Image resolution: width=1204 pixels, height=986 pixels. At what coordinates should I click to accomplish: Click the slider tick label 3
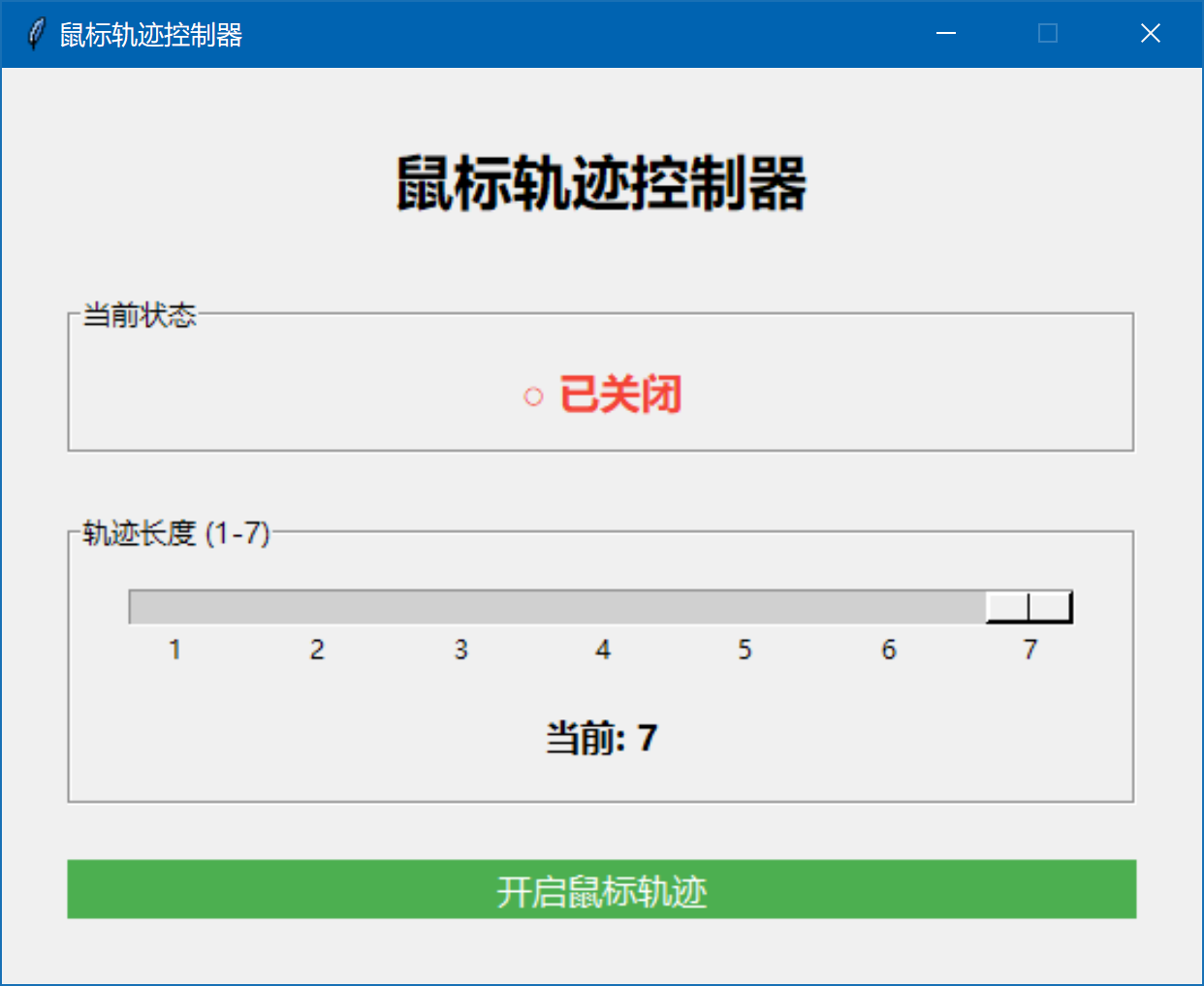460,650
